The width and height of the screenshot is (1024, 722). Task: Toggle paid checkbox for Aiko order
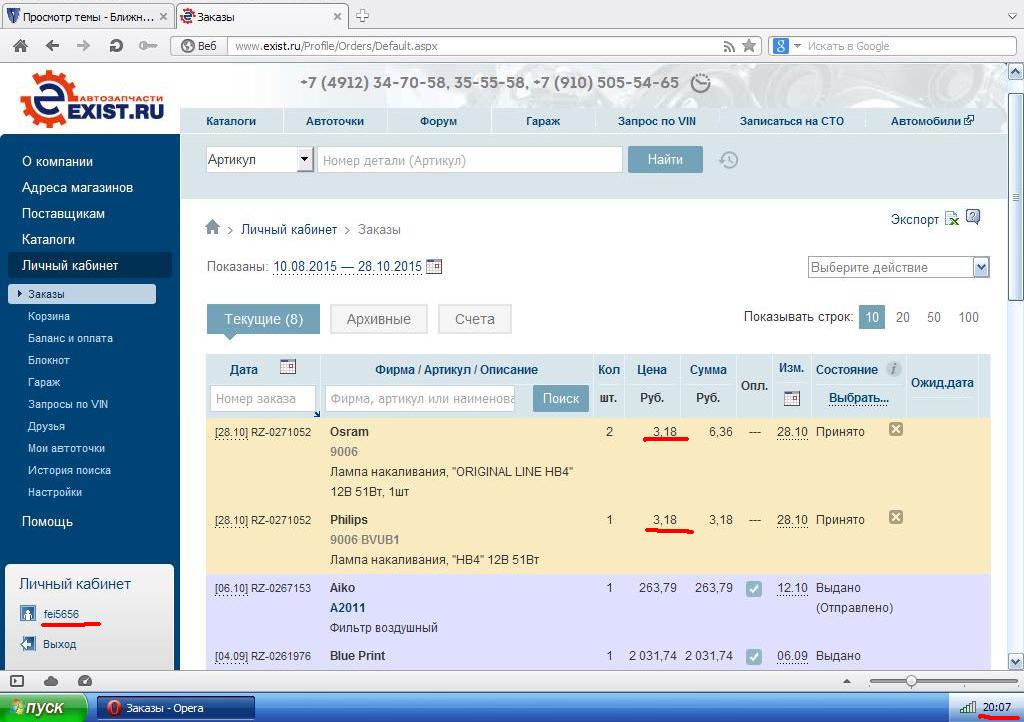tap(754, 589)
